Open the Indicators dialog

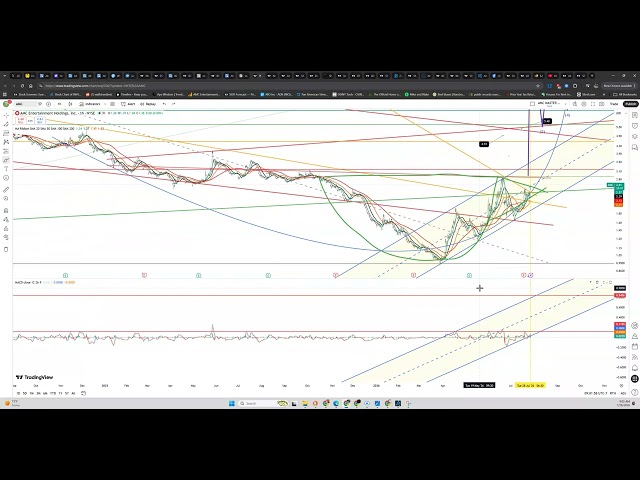[x=90, y=104]
